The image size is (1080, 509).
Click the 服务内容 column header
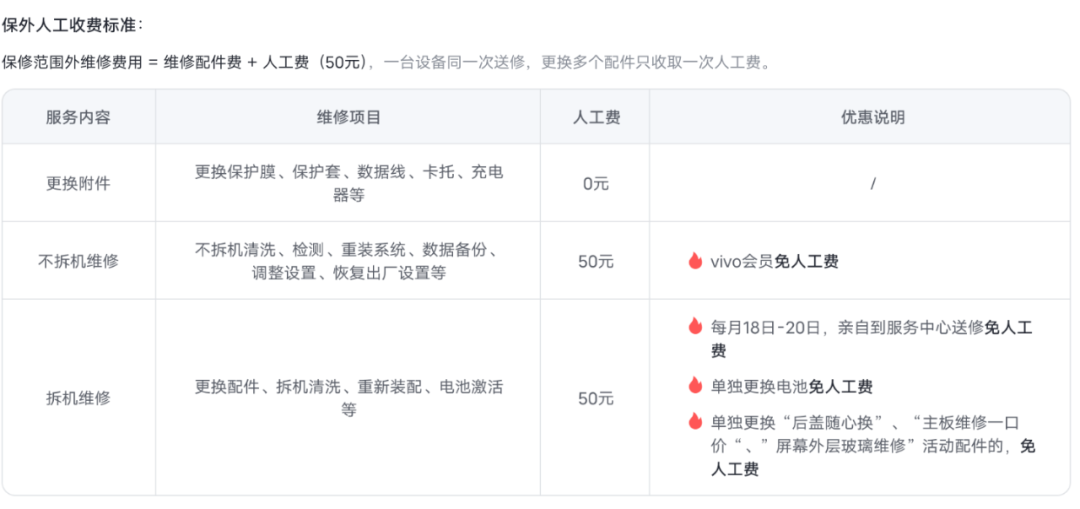coord(78,117)
